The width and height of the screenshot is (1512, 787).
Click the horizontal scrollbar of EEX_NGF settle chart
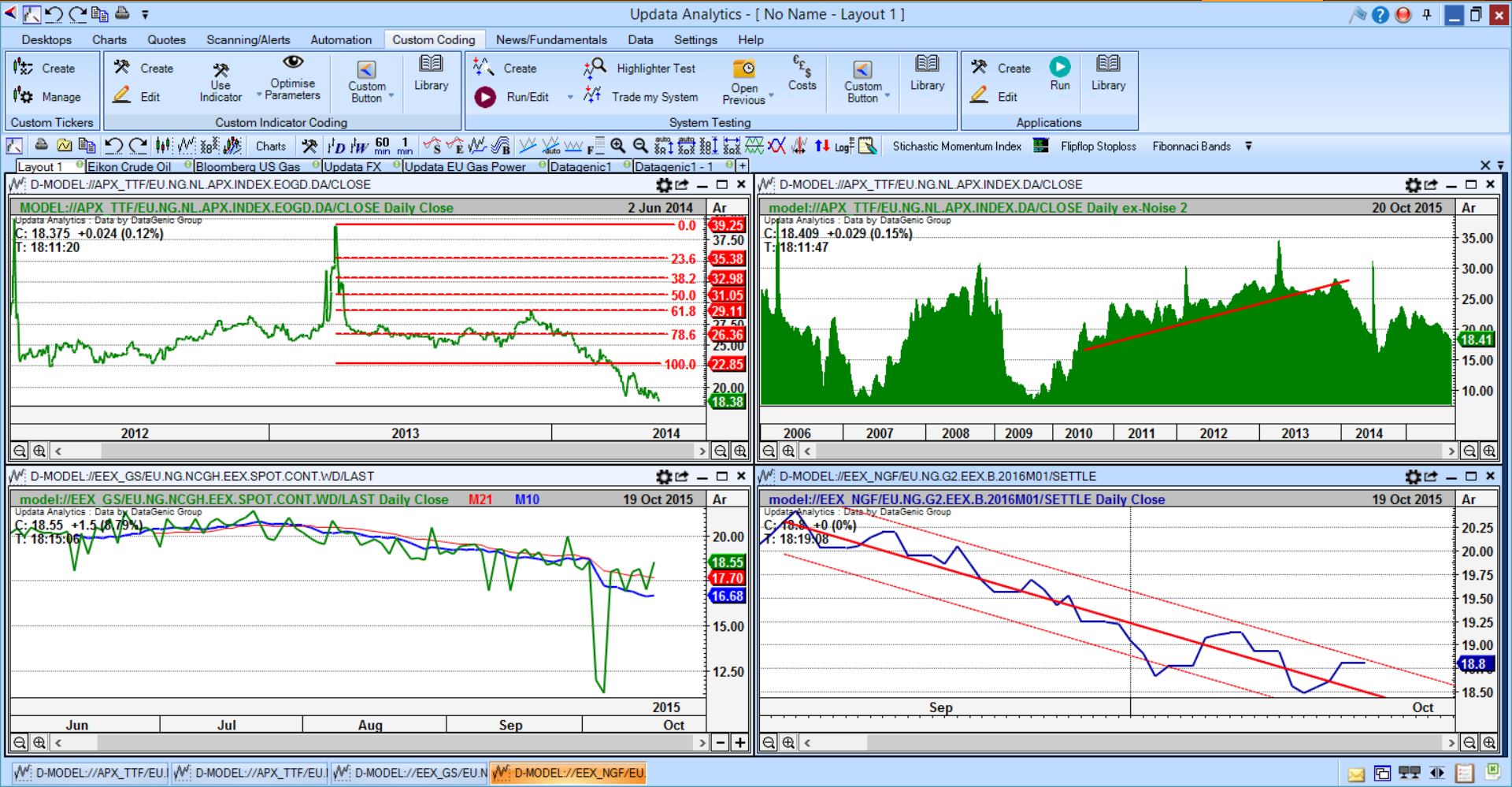pos(1128,742)
